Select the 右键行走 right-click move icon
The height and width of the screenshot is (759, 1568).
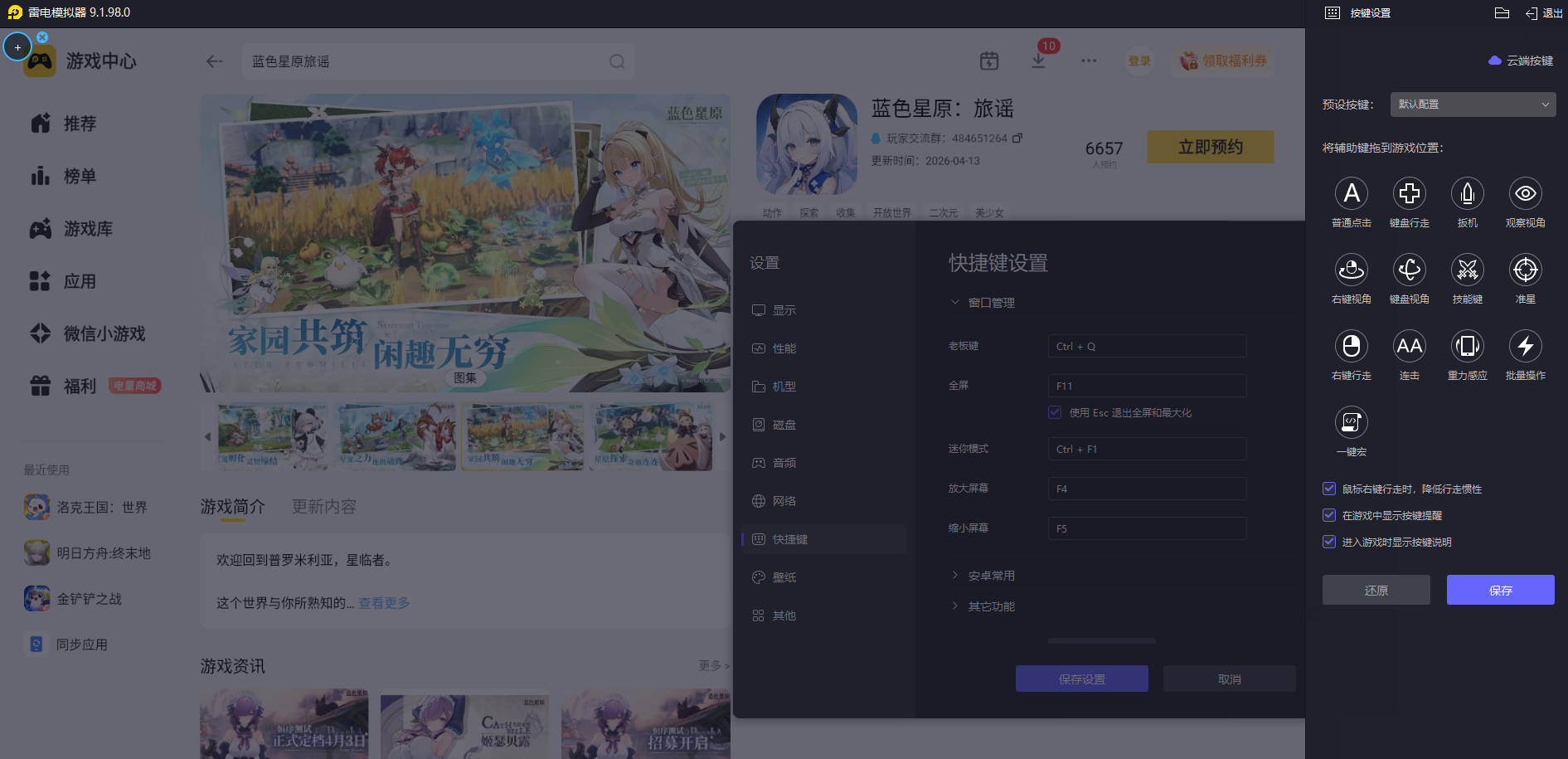(1351, 346)
